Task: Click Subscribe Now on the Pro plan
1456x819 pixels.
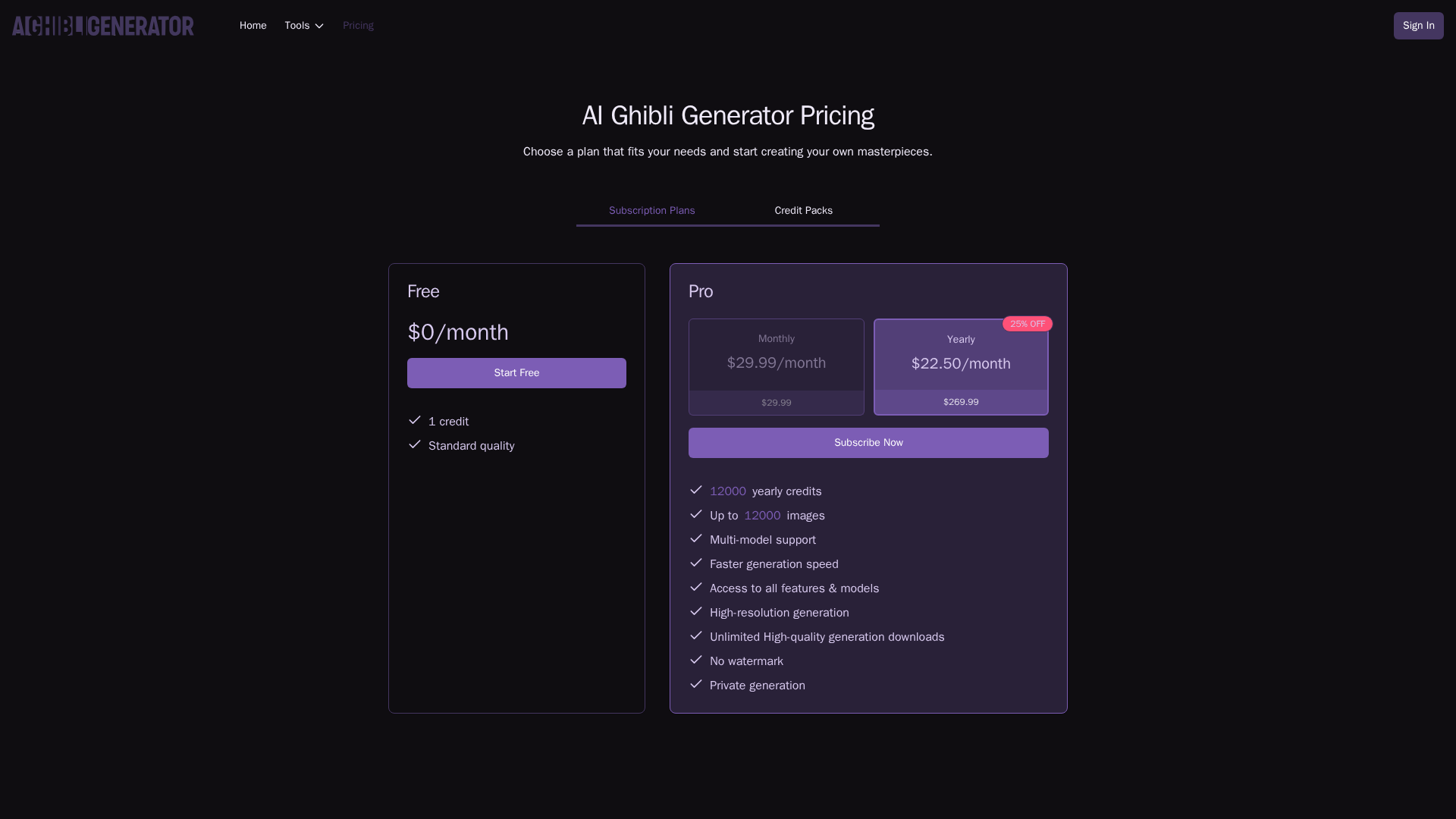Action: [x=868, y=443]
